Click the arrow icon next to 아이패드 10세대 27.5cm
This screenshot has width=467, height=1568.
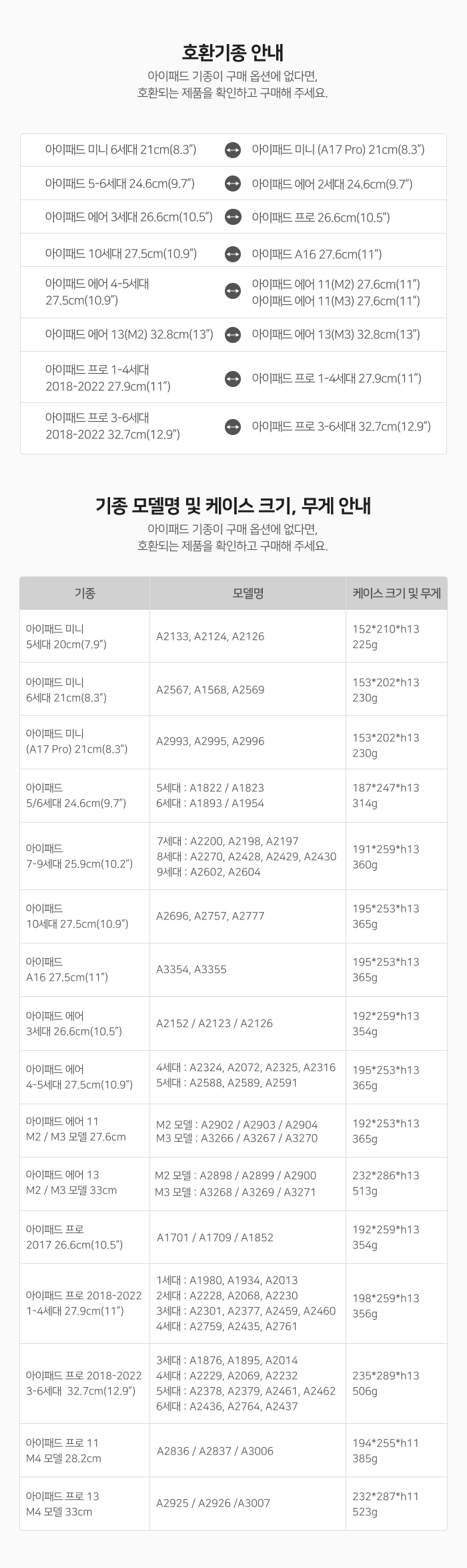232,254
